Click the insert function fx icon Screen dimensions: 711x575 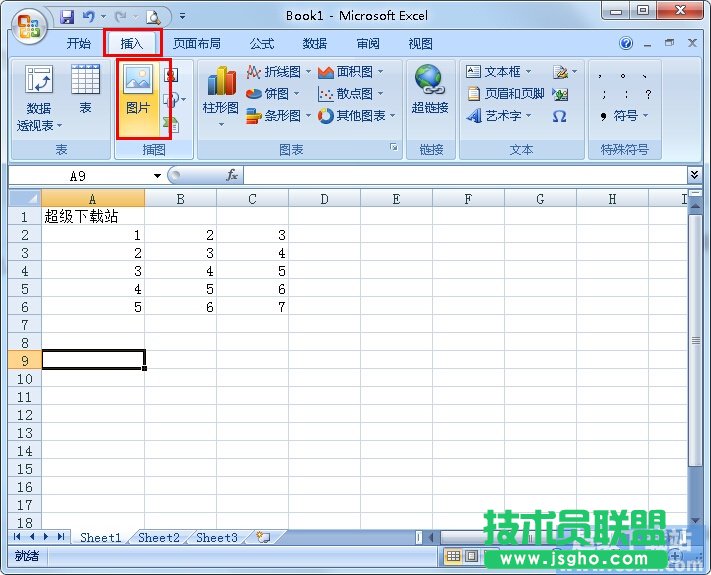pos(231,175)
